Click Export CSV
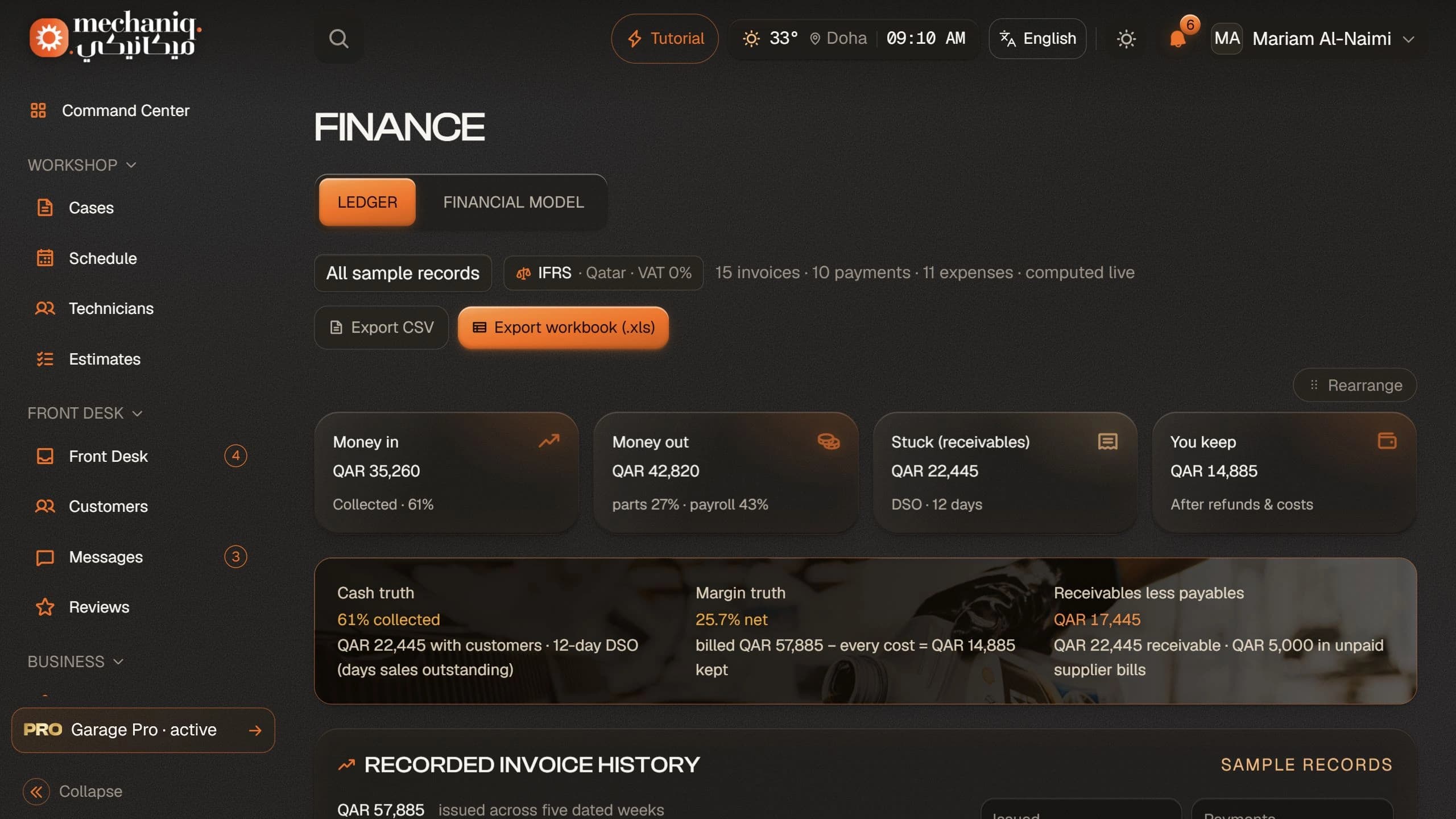Viewport: 1456px width, 819px height. pyautogui.click(x=381, y=328)
